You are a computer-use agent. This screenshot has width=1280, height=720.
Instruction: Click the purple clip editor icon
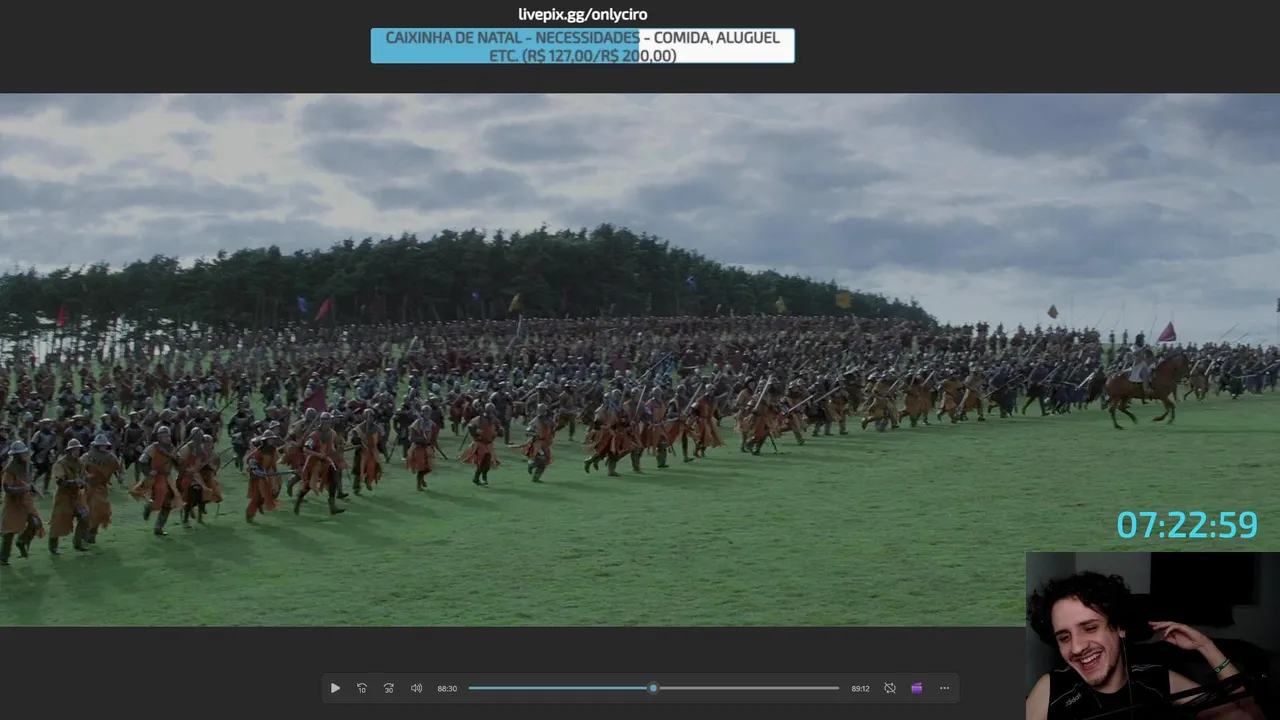tap(917, 688)
